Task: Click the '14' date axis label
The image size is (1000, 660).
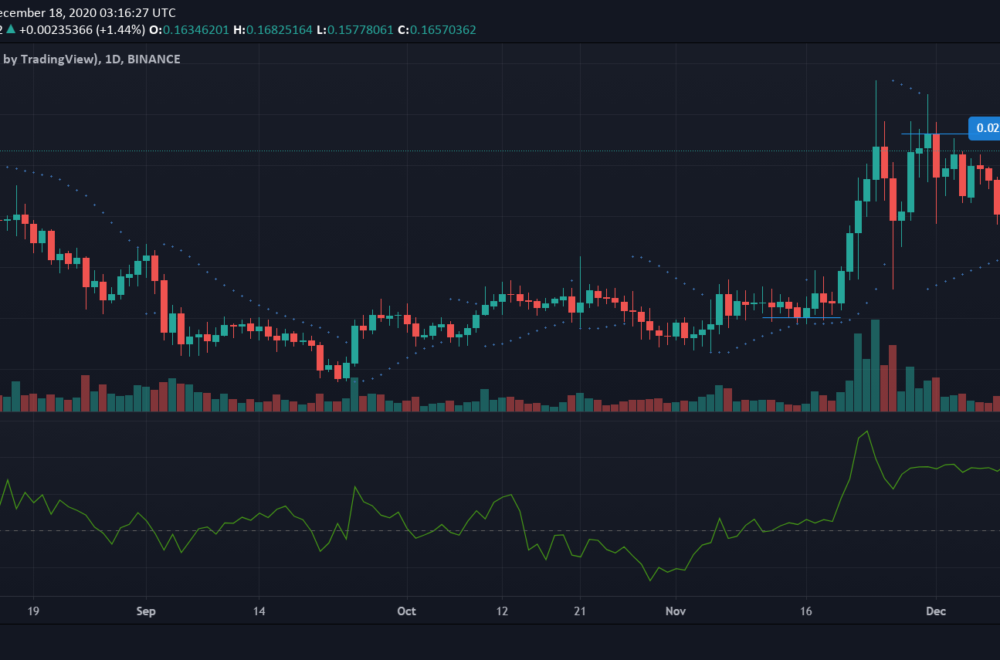Action: [259, 611]
